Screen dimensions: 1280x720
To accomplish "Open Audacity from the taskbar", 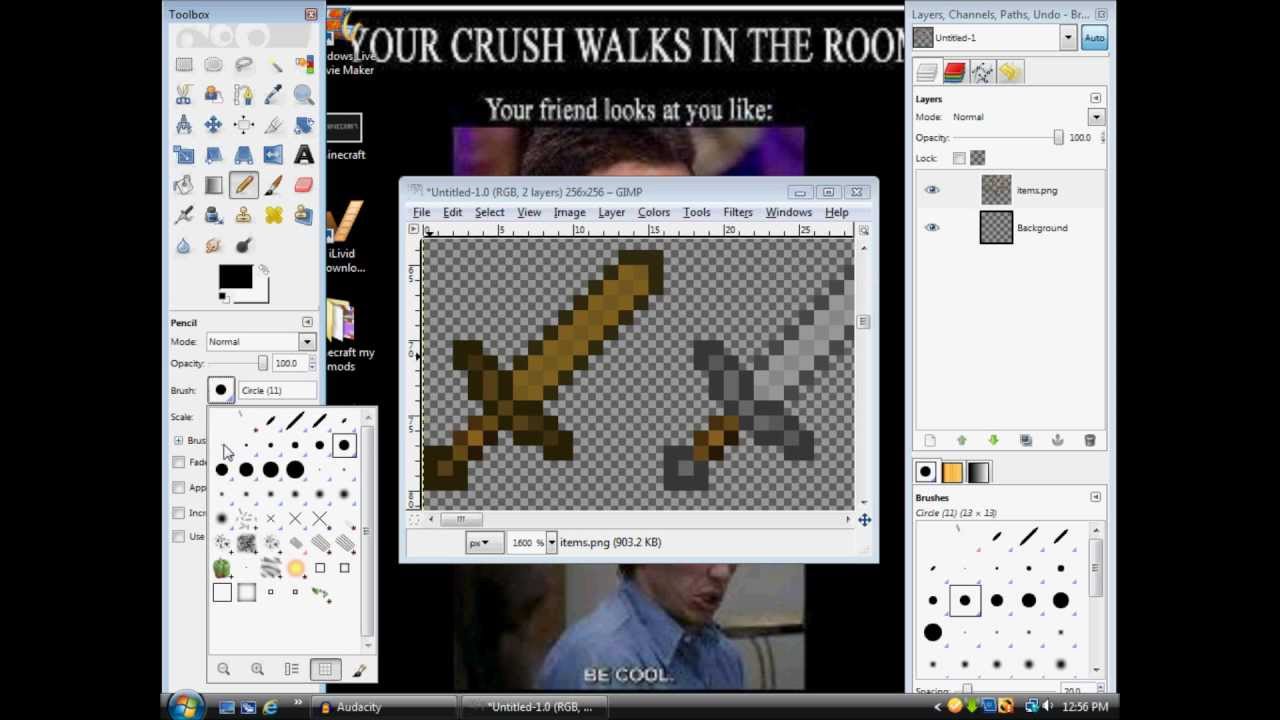I will click(x=384, y=707).
